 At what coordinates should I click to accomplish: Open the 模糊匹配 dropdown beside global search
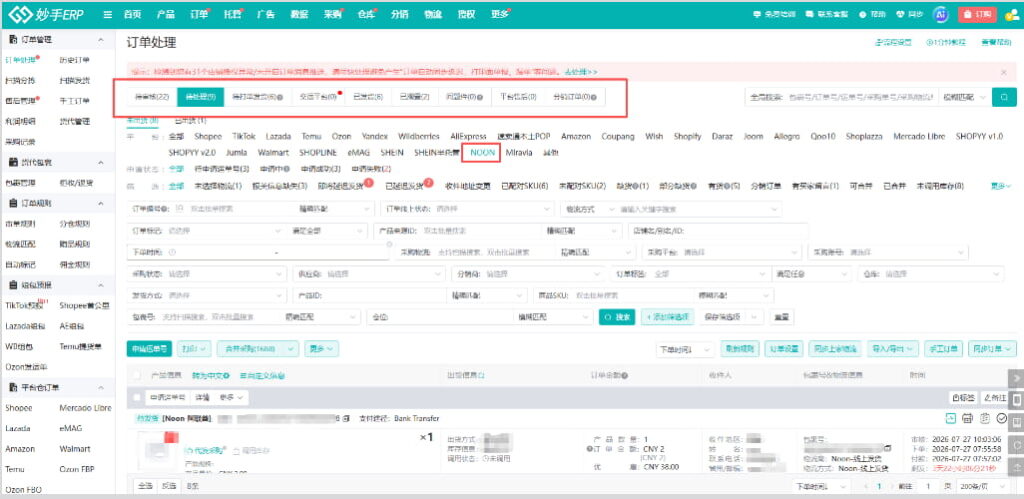tap(963, 97)
